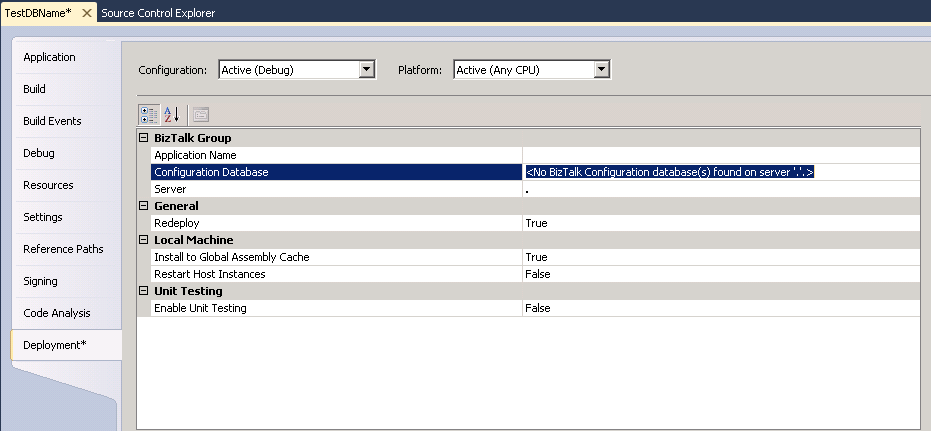Open the Code Analysis properties page
The height and width of the screenshot is (431, 931).
[x=57, y=313]
